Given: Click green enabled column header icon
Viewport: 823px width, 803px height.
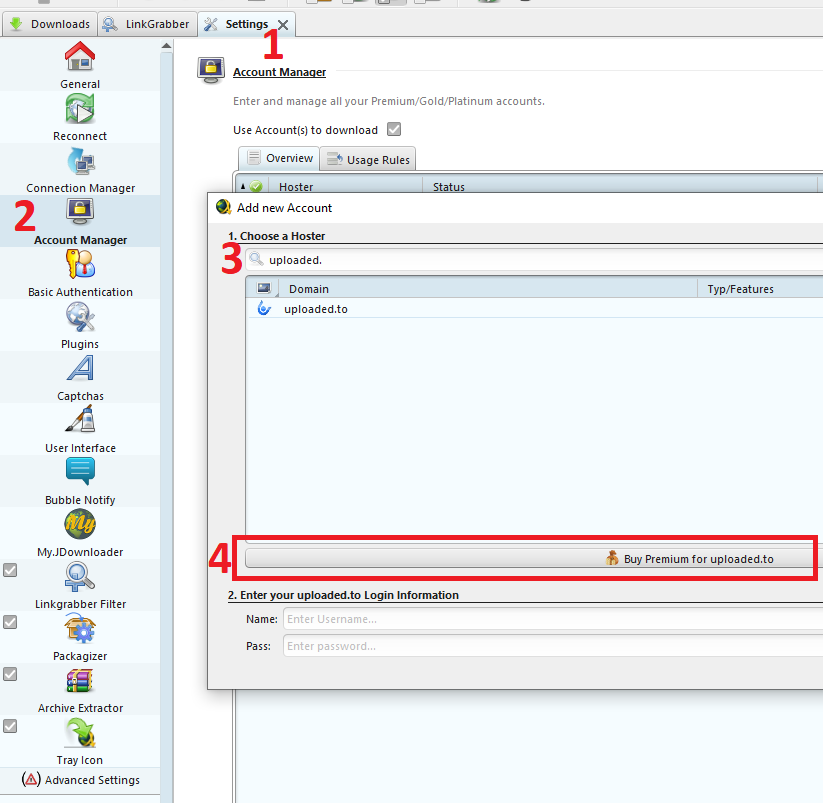Looking at the screenshot, I should [256, 186].
